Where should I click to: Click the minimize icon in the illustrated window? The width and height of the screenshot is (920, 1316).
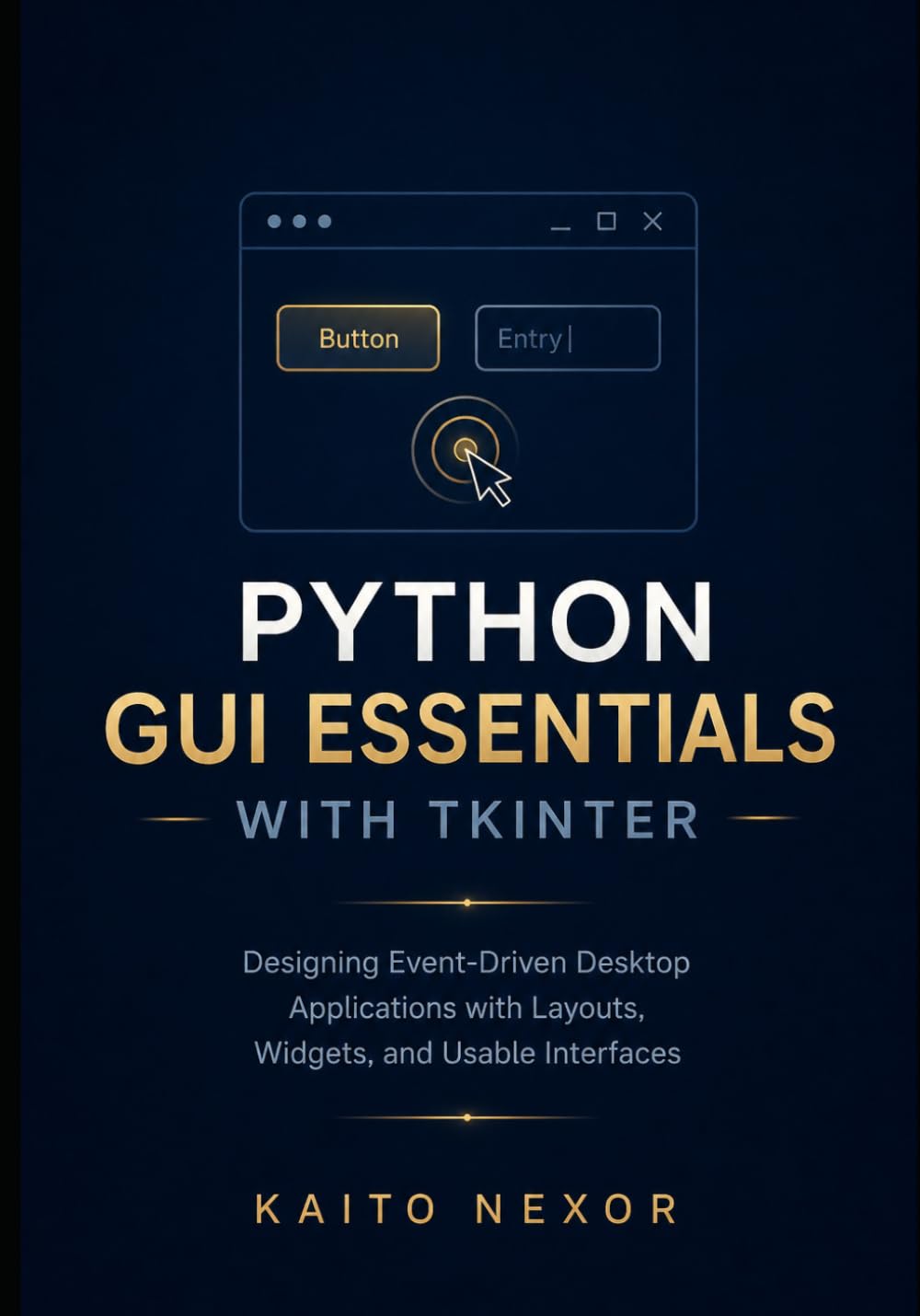pyautogui.click(x=560, y=227)
